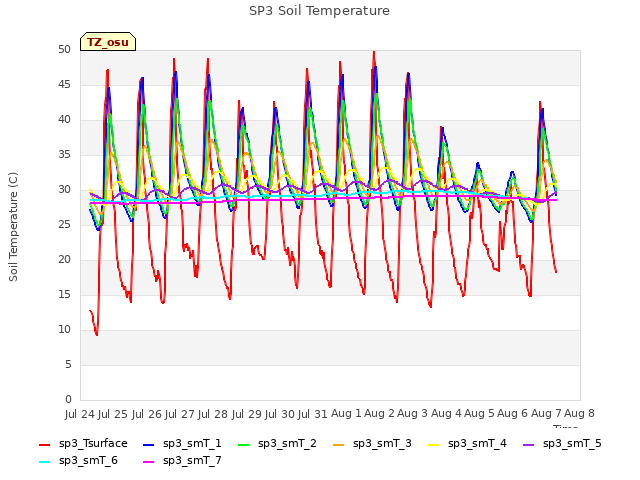The height and width of the screenshot is (480, 640).
Task: Click the 30 y-axis tick label
Action: [x=64, y=190]
